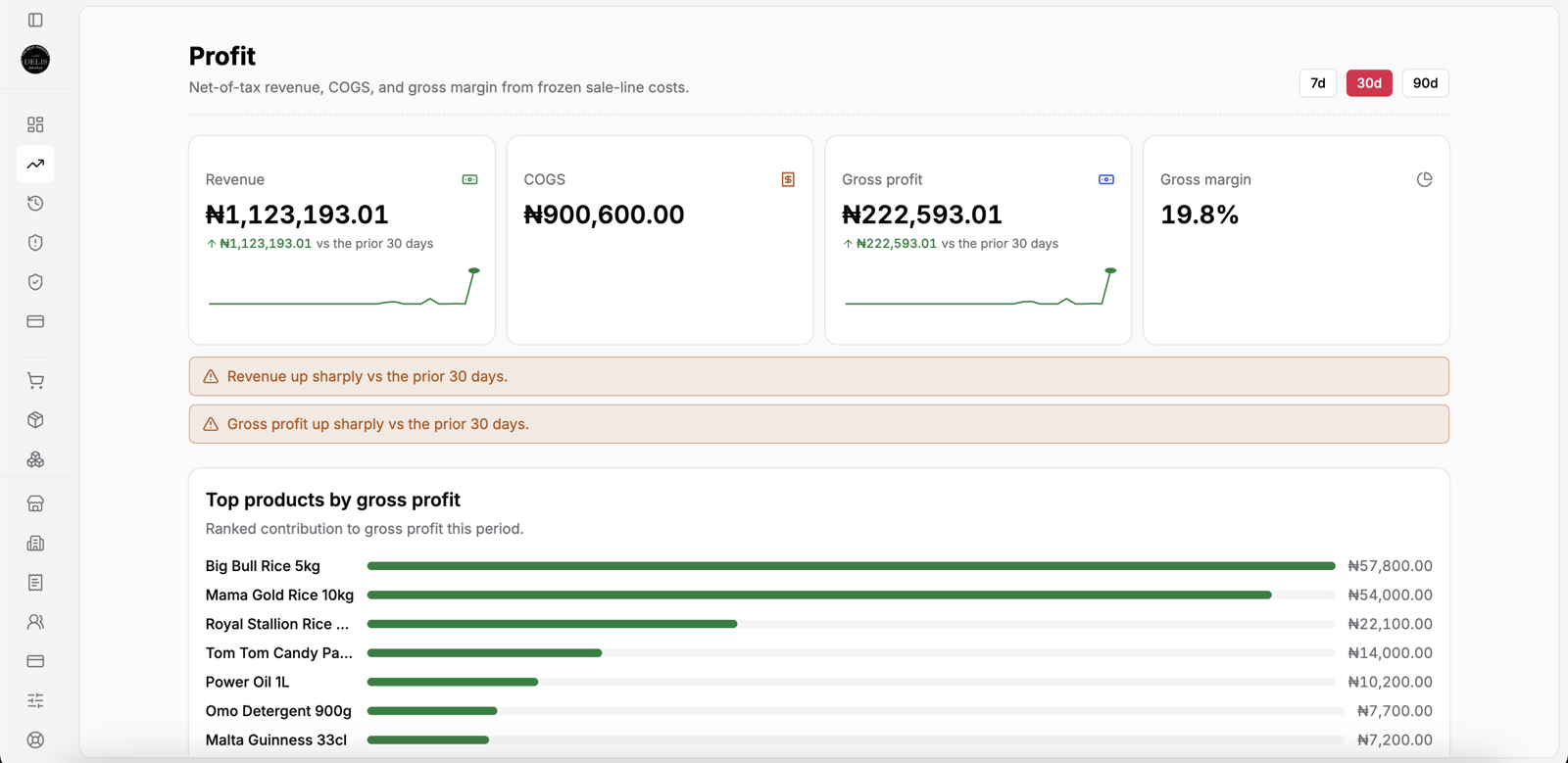Toggle the sidebar panel icon

click(x=35, y=20)
